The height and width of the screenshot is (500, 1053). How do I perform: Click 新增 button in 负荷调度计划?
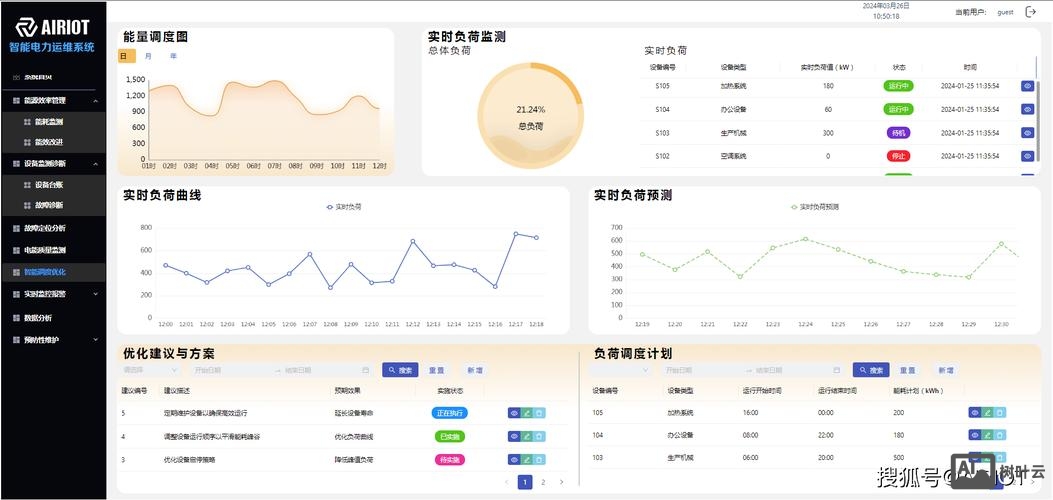pos(946,370)
